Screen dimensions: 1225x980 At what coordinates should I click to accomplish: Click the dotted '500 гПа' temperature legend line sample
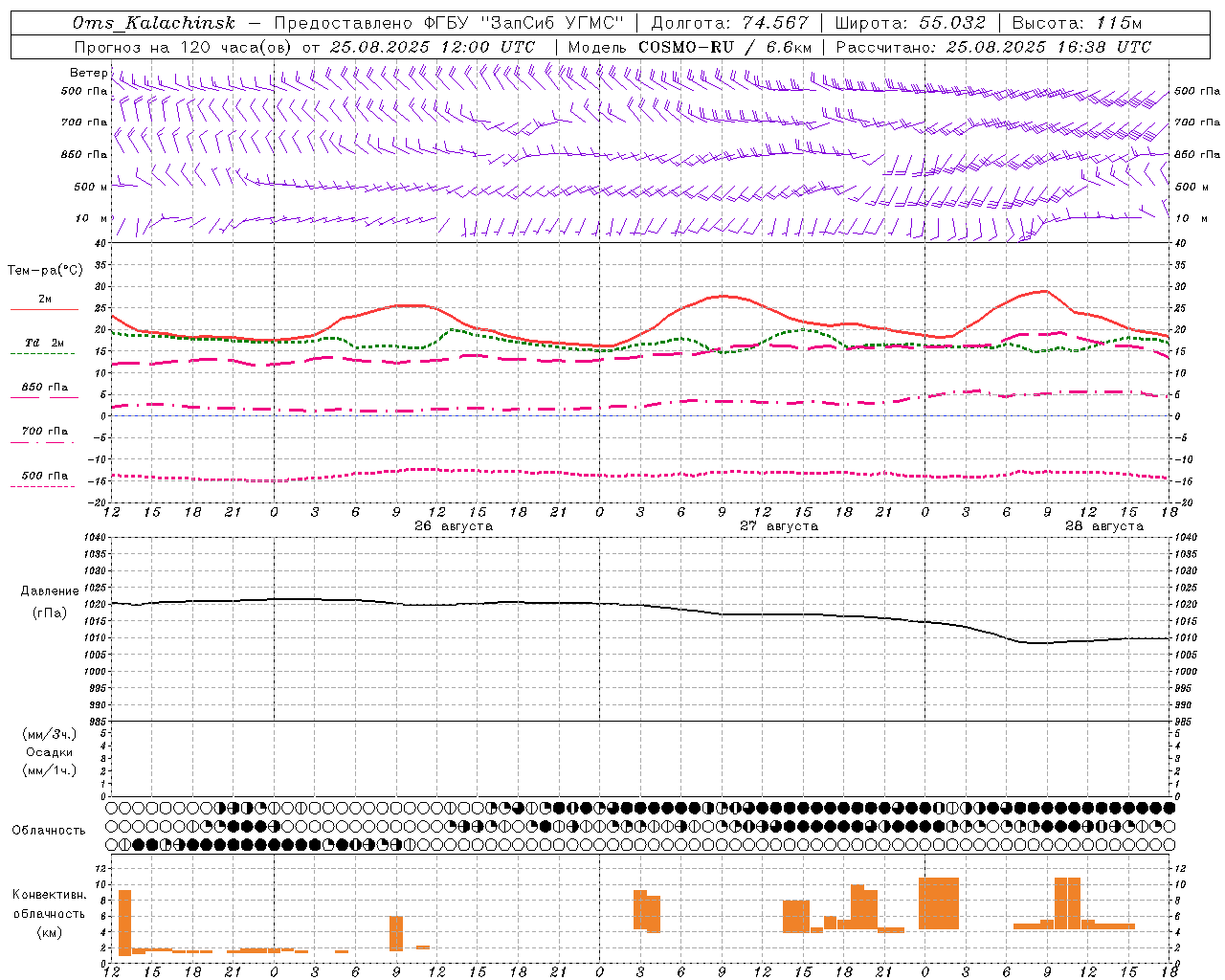pos(42,487)
